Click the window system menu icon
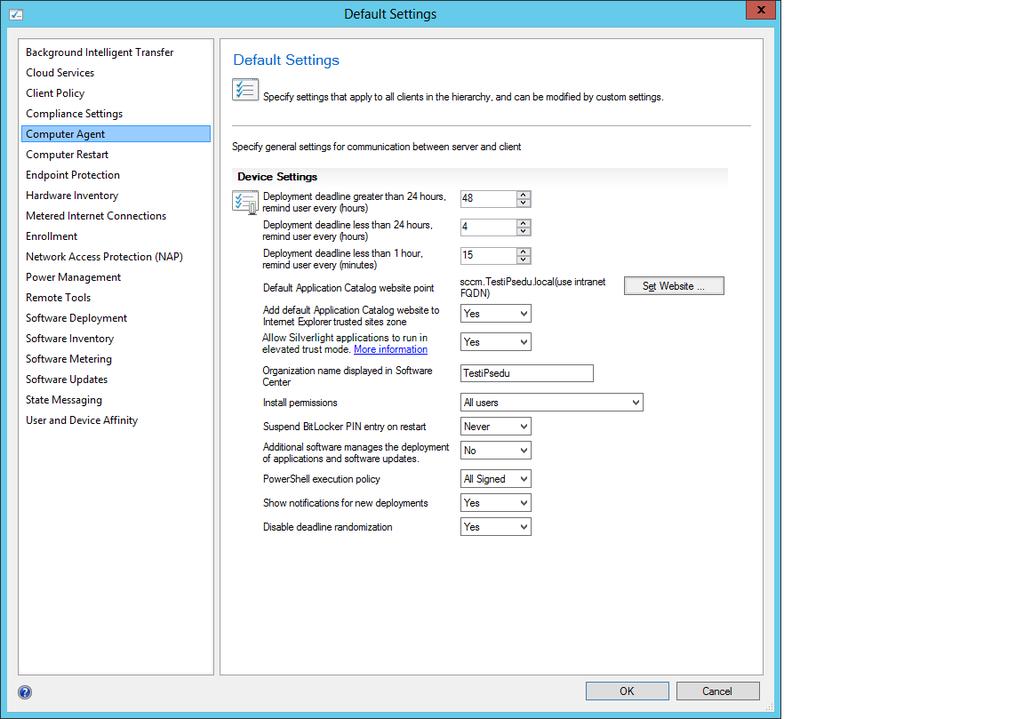 point(16,14)
